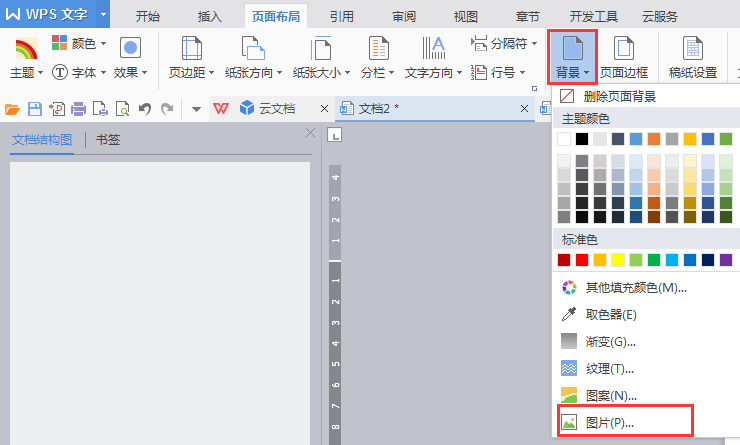Open 其他填充颜色(M)... color dialog
Viewport: 740px width, 445px height.
click(x=634, y=287)
